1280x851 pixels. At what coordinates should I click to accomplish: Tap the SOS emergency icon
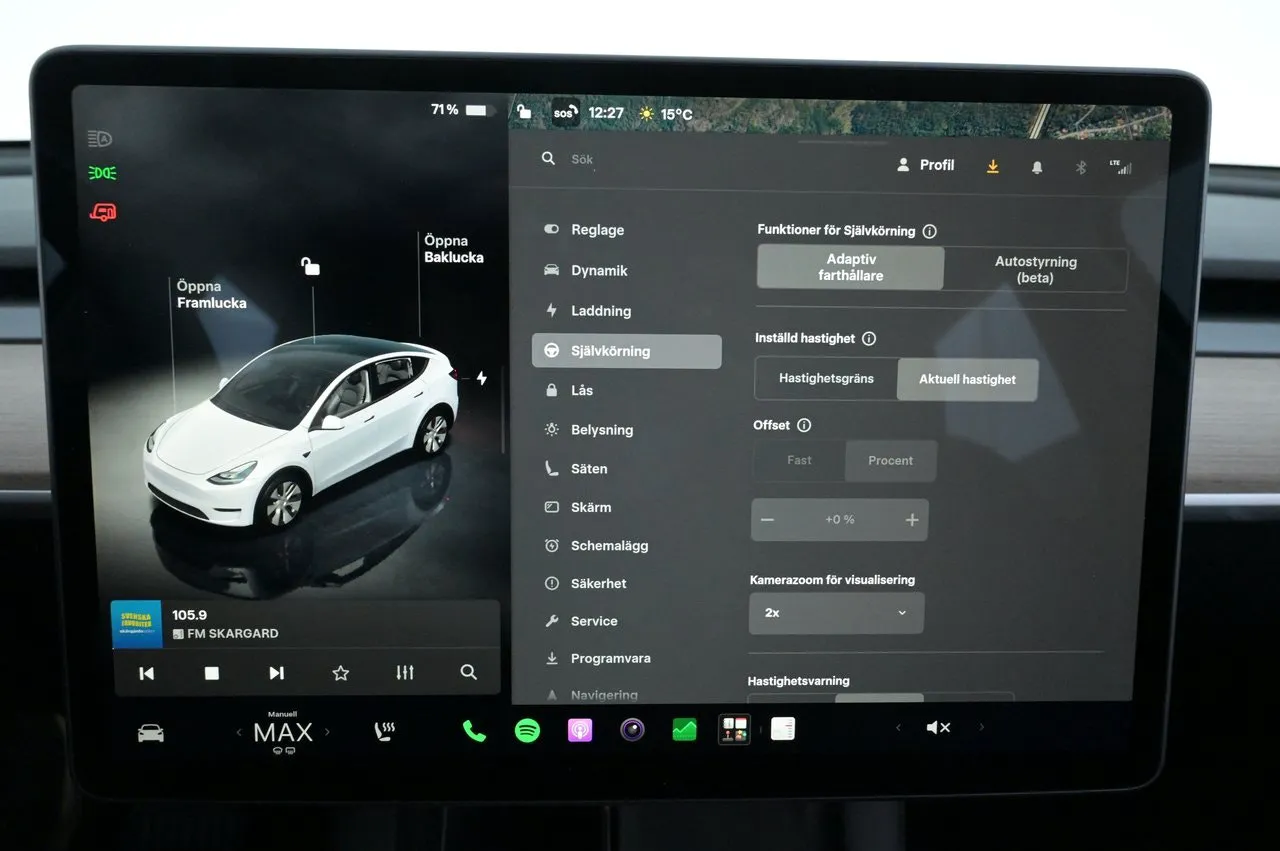coord(565,113)
